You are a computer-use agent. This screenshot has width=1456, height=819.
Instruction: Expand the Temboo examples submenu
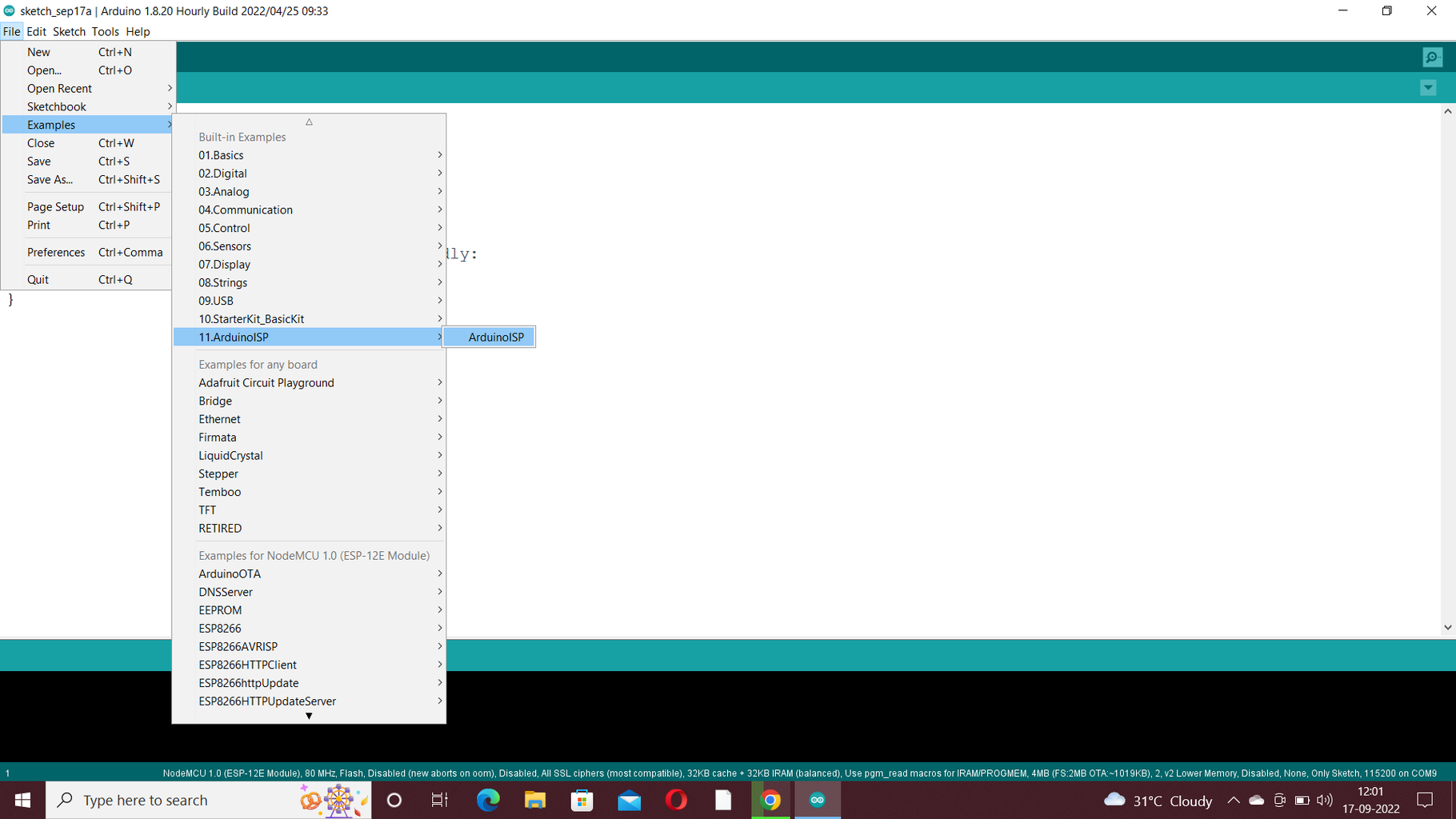(x=309, y=492)
